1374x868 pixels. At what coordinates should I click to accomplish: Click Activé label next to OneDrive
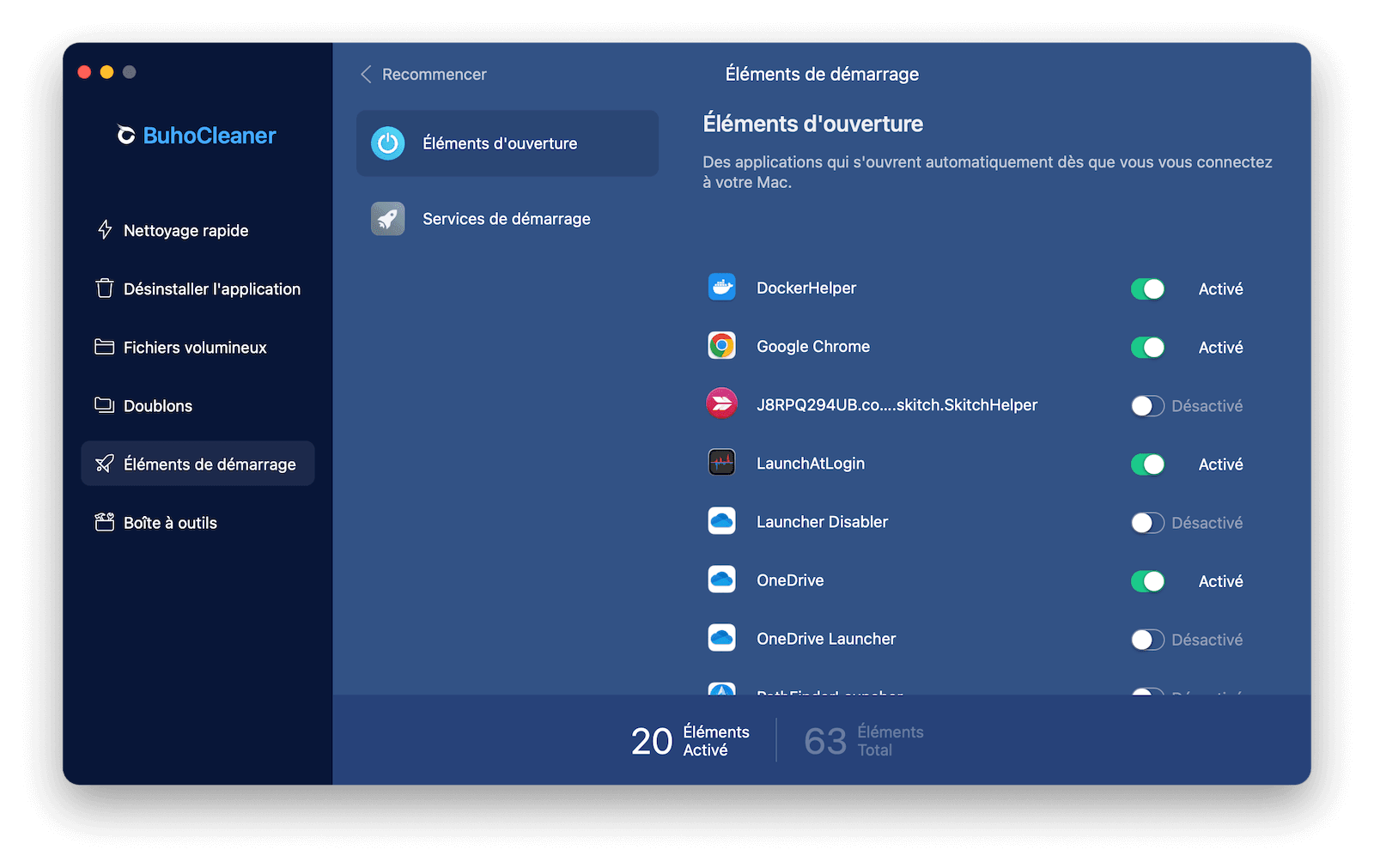click(1221, 581)
